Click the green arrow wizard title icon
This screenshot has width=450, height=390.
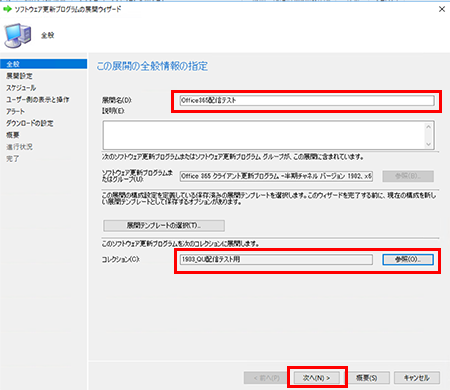pyautogui.click(x=7, y=9)
